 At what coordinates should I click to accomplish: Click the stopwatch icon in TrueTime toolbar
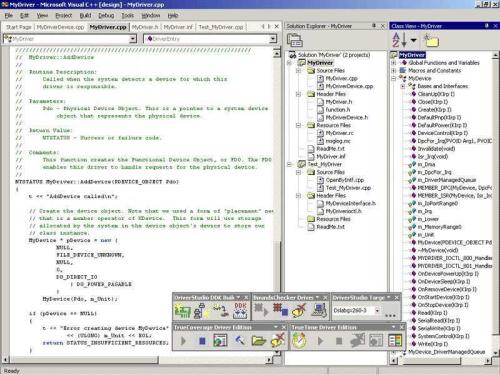299,340
